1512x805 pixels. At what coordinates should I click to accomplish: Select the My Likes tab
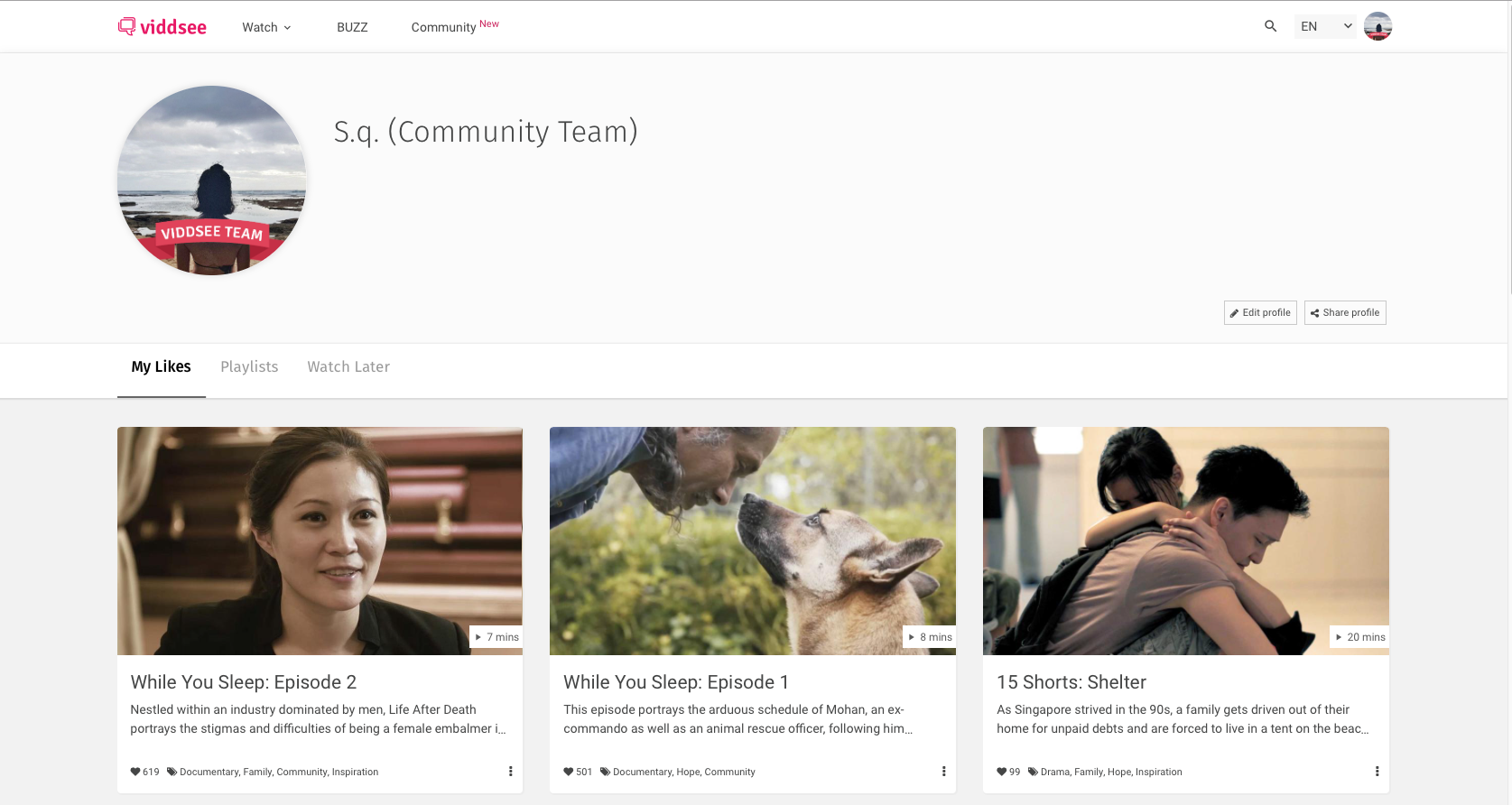click(x=162, y=366)
